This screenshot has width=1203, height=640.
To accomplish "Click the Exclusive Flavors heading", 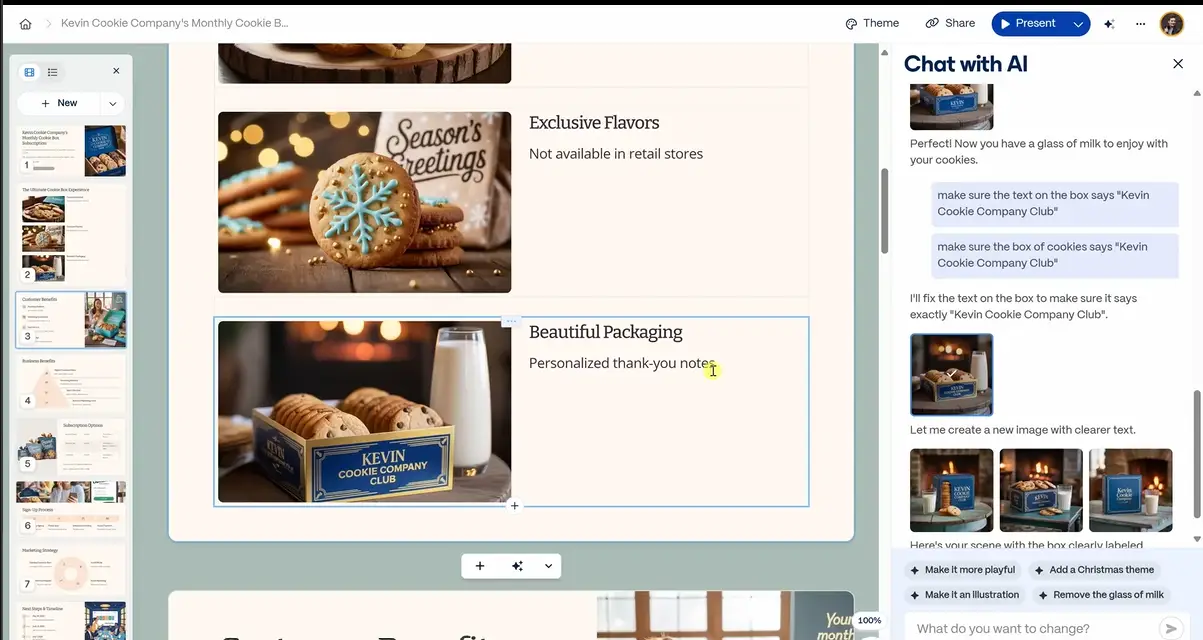I will (x=594, y=123).
